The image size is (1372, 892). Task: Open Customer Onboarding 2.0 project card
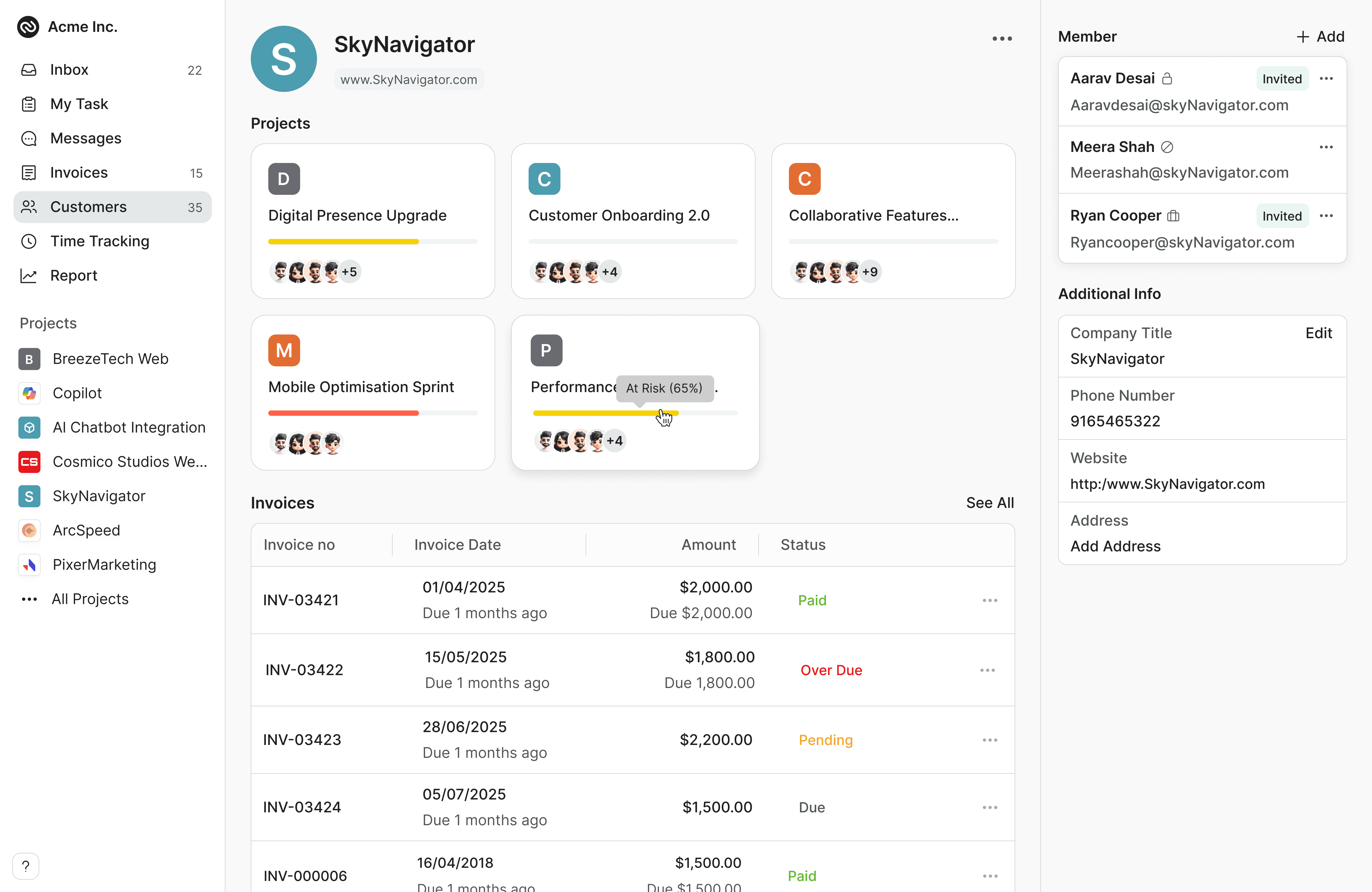[632, 221]
